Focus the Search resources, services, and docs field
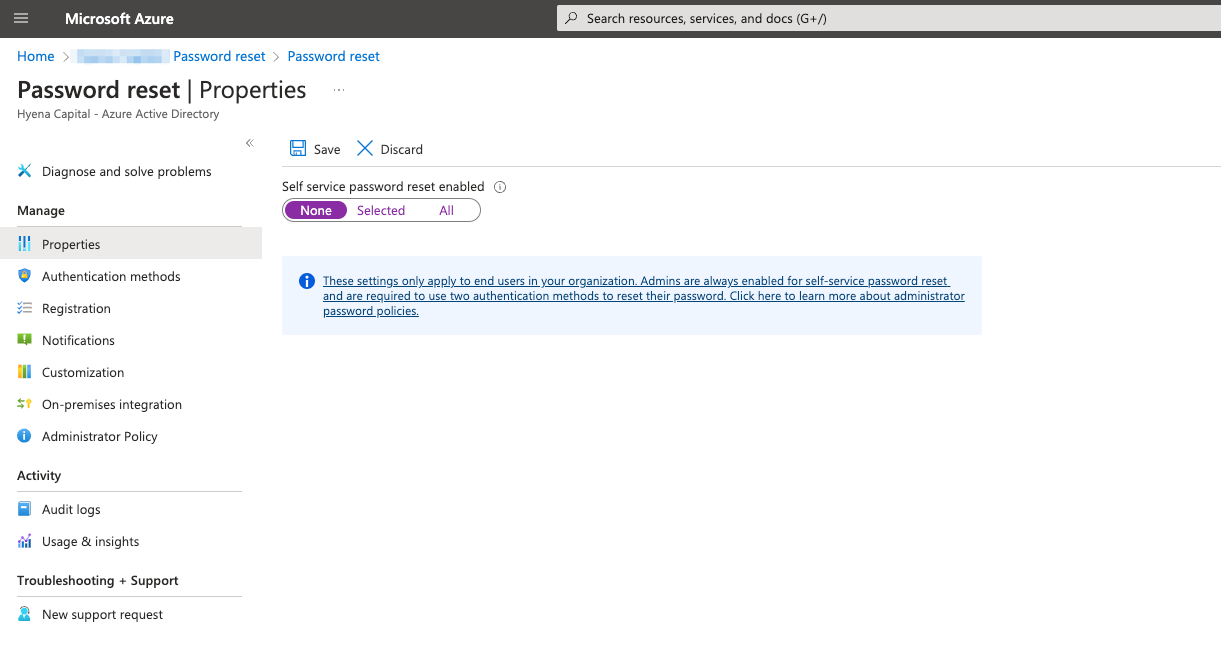1221x653 pixels. pyautogui.click(x=888, y=18)
